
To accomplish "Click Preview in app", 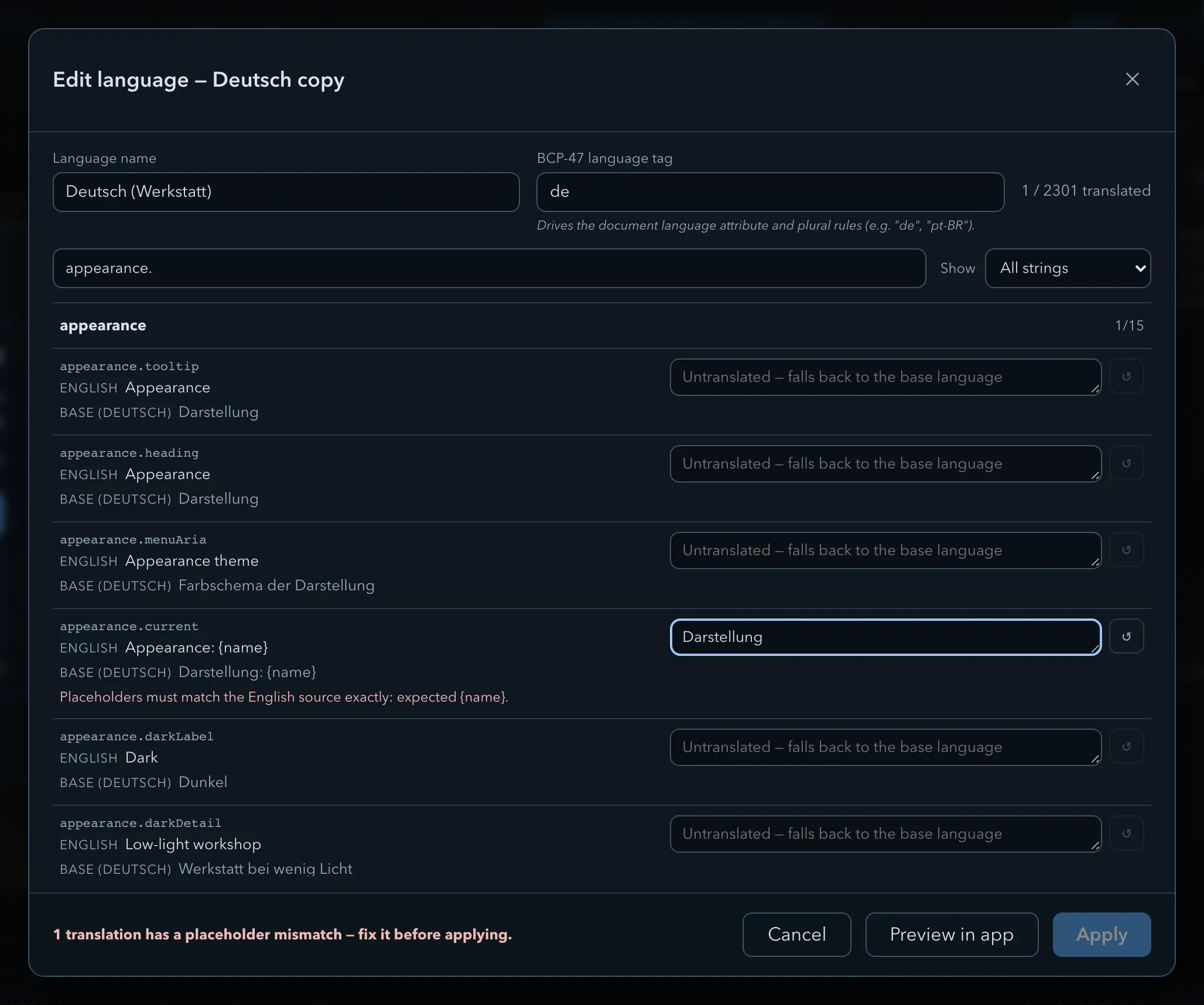I will coord(952,935).
